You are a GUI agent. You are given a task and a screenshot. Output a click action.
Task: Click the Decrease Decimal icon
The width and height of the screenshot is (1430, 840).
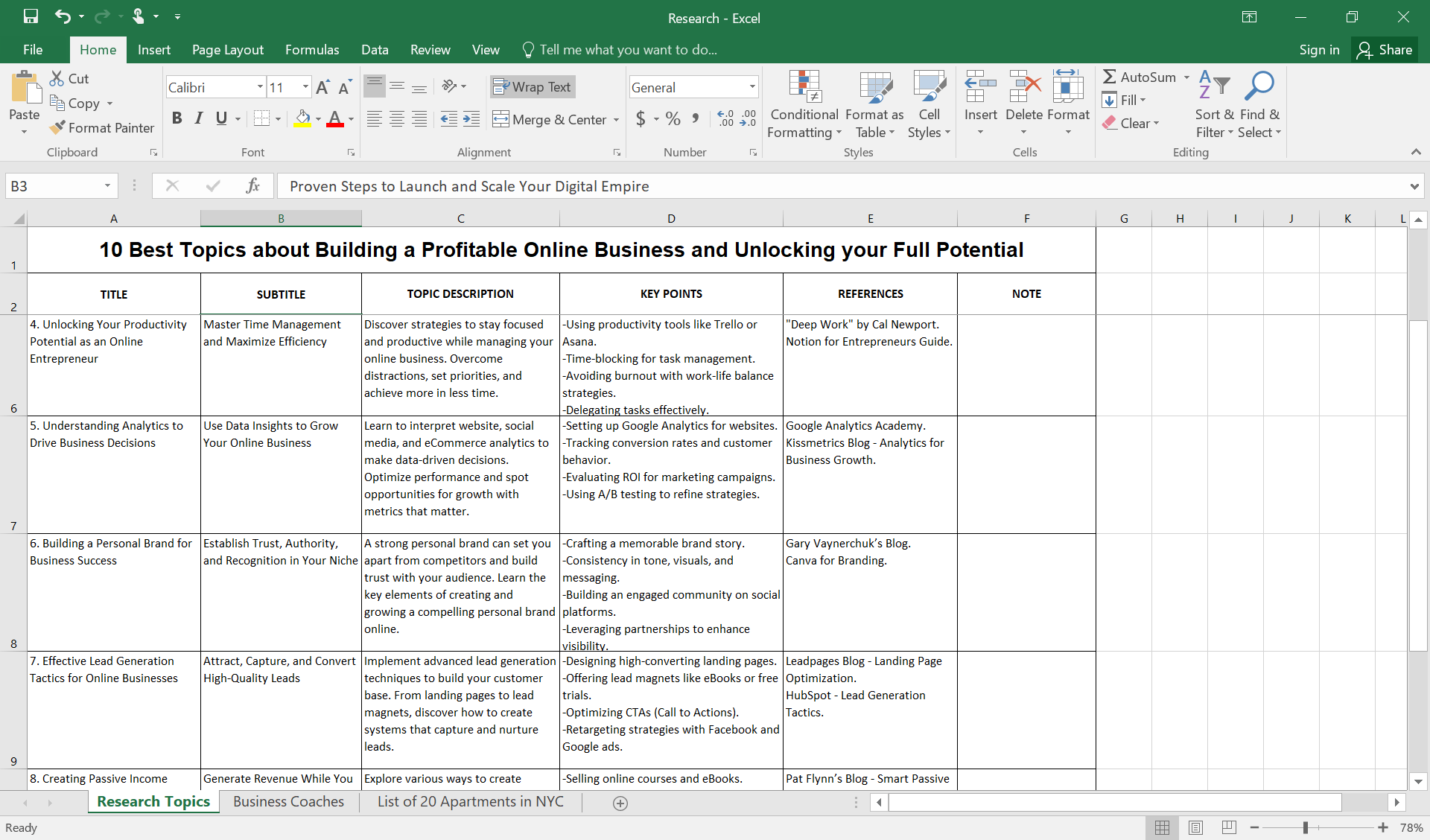coord(748,119)
